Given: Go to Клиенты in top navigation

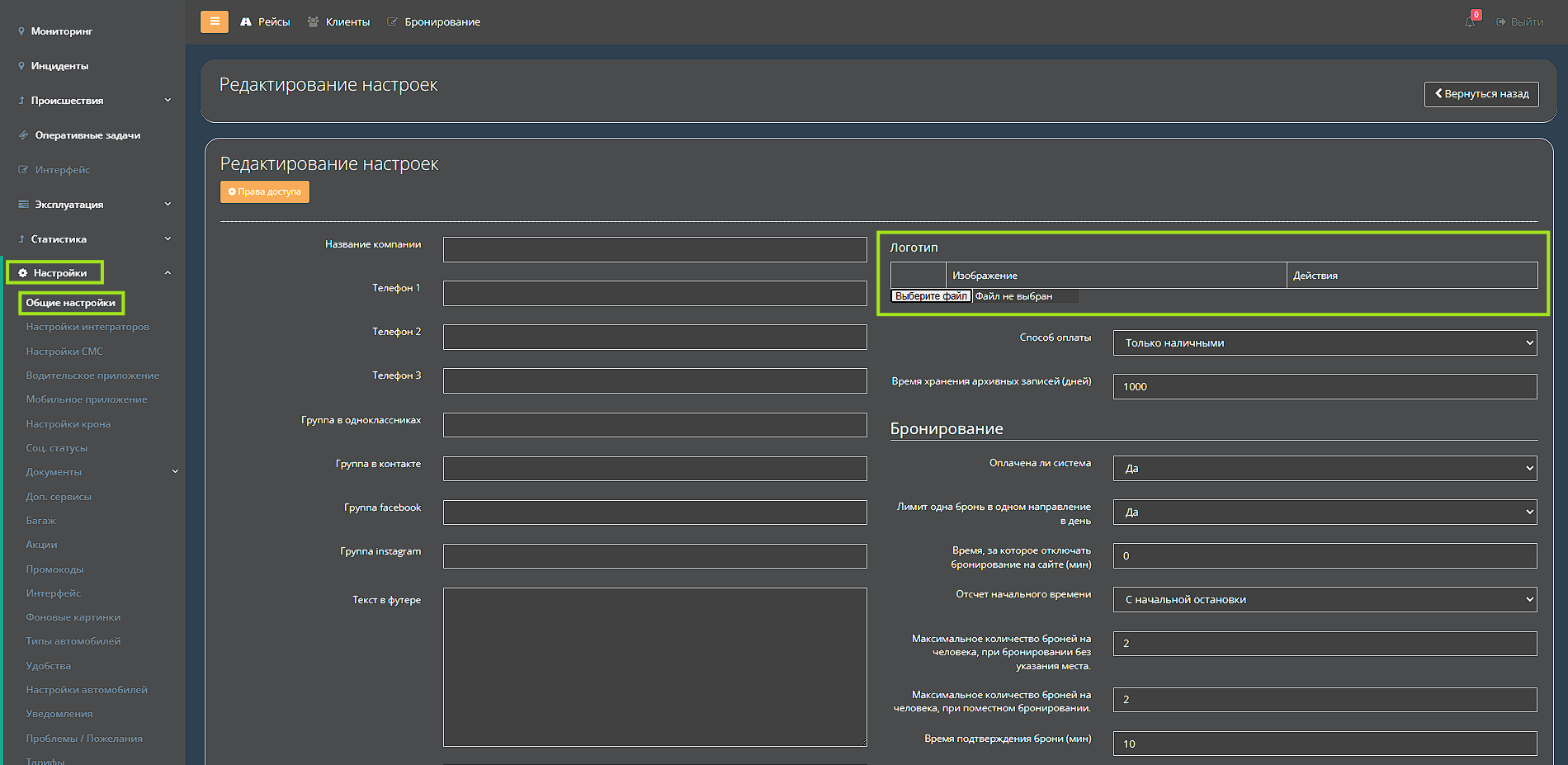Looking at the screenshot, I should 338,22.
